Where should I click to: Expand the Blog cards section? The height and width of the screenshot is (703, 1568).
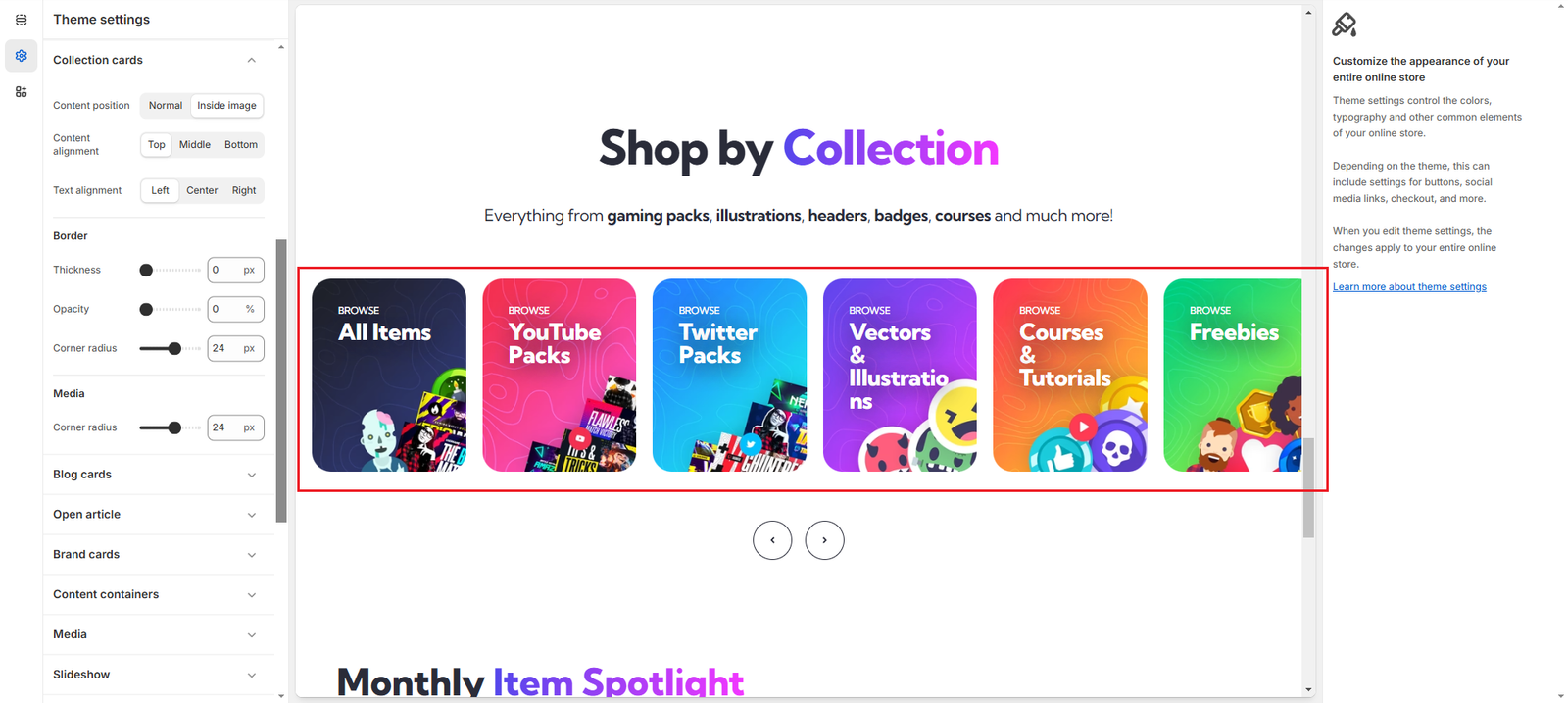157,475
